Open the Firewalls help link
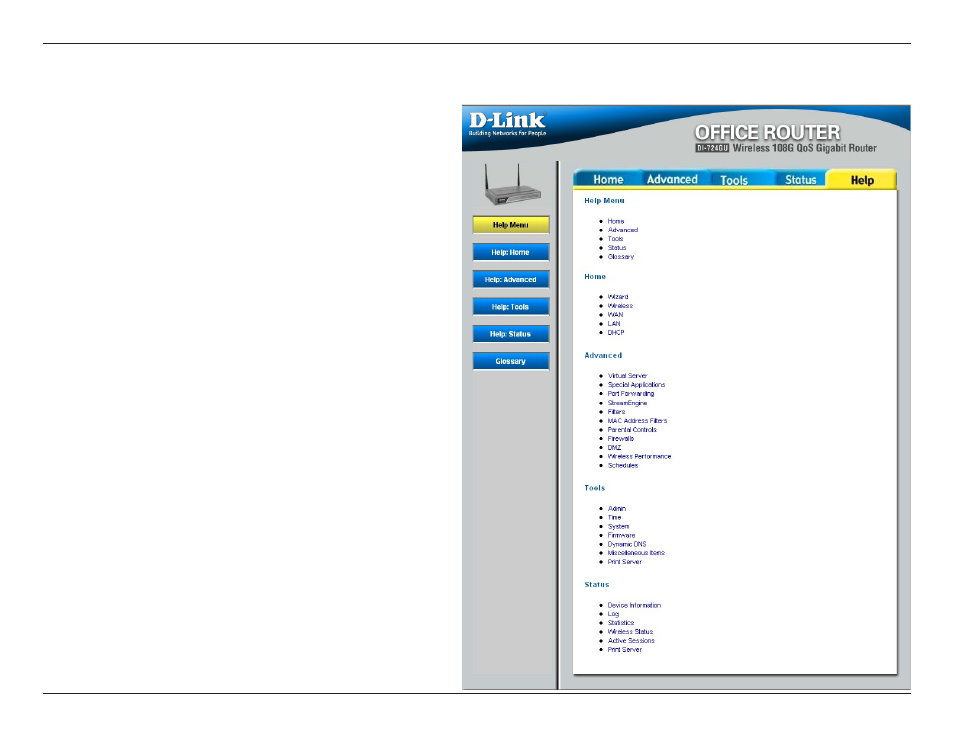 click(x=621, y=438)
